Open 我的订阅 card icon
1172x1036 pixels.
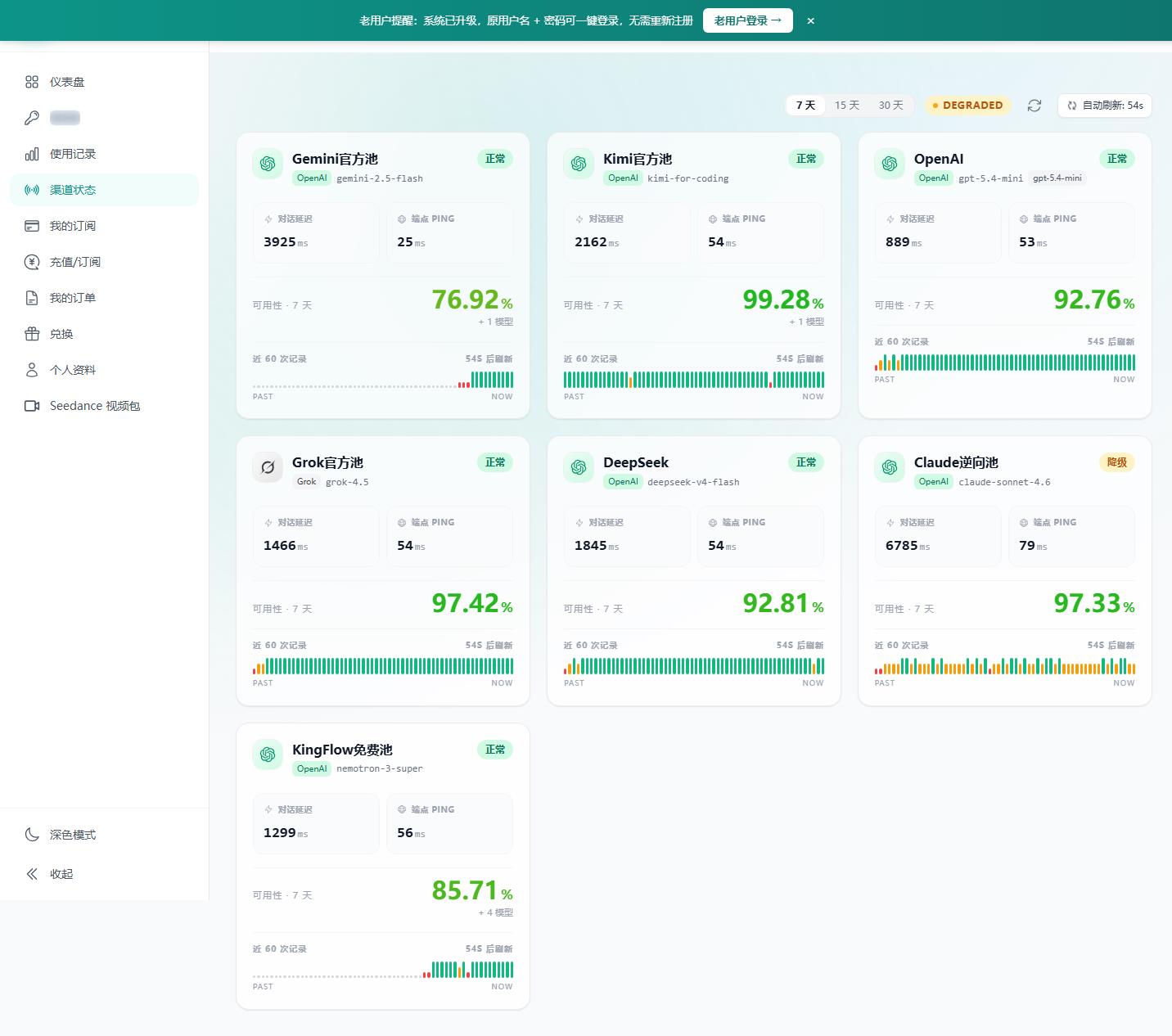(x=32, y=226)
